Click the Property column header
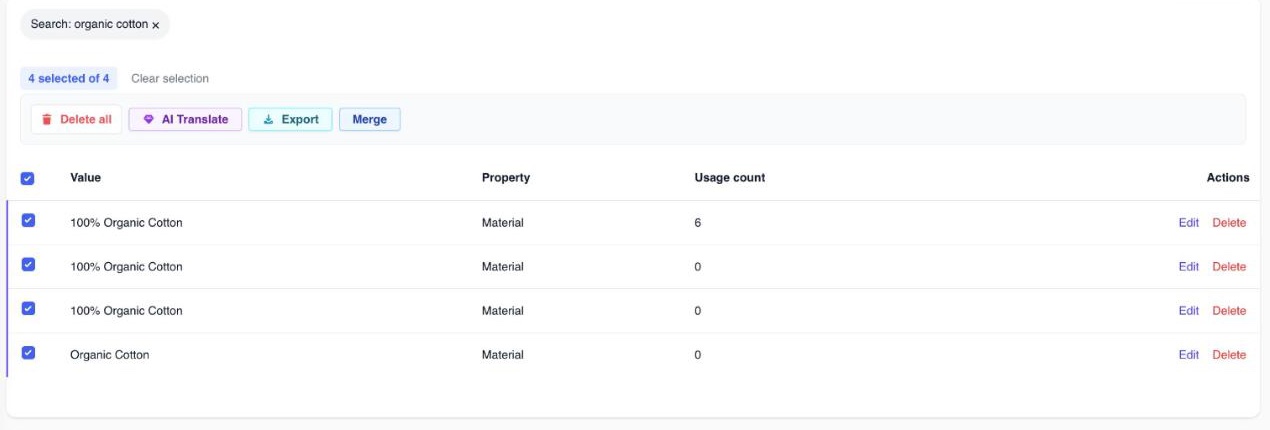The image size is (1270, 430). 506,178
